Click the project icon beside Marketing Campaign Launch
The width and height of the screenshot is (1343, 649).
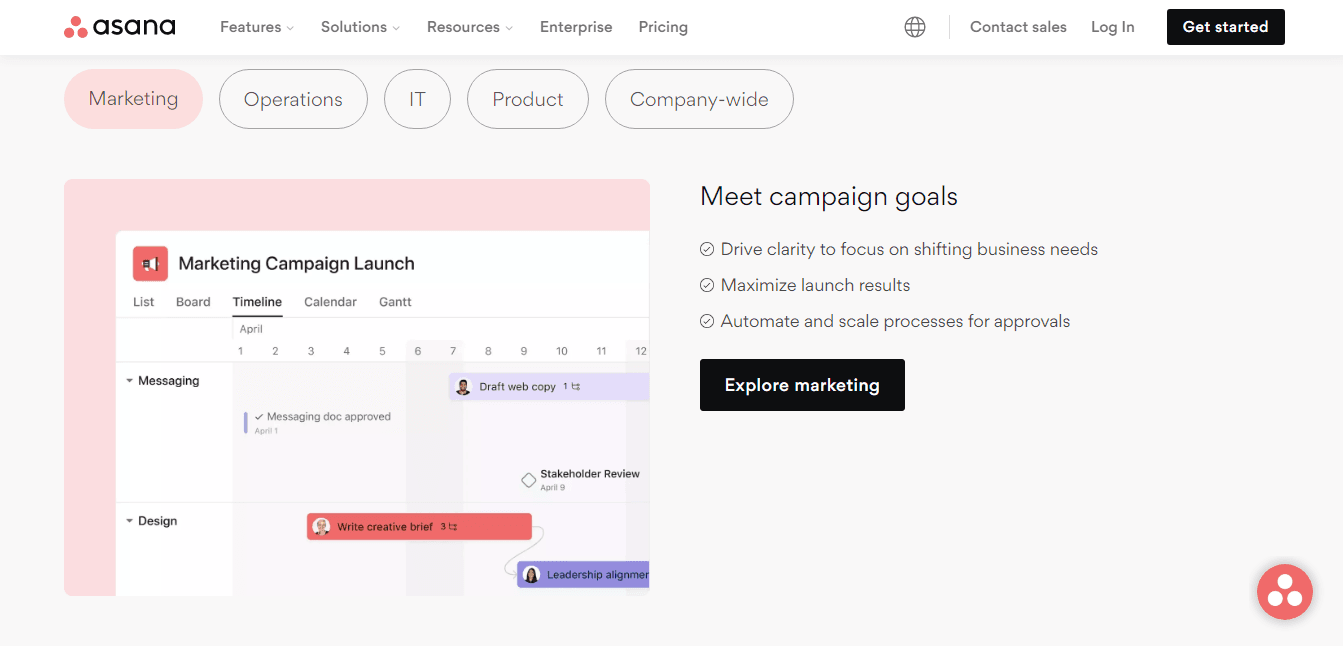pos(150,263)
